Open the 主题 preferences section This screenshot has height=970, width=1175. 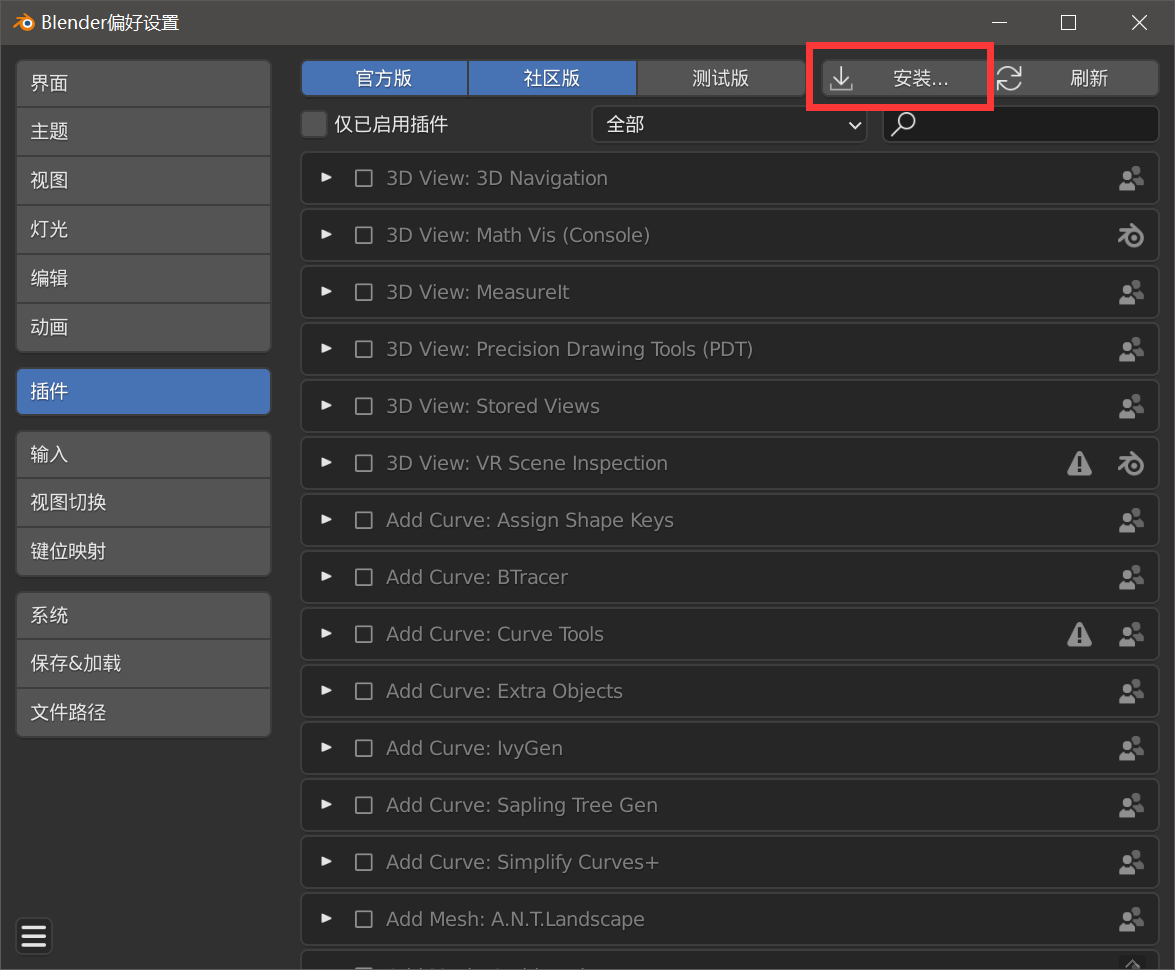click(143, 132)
